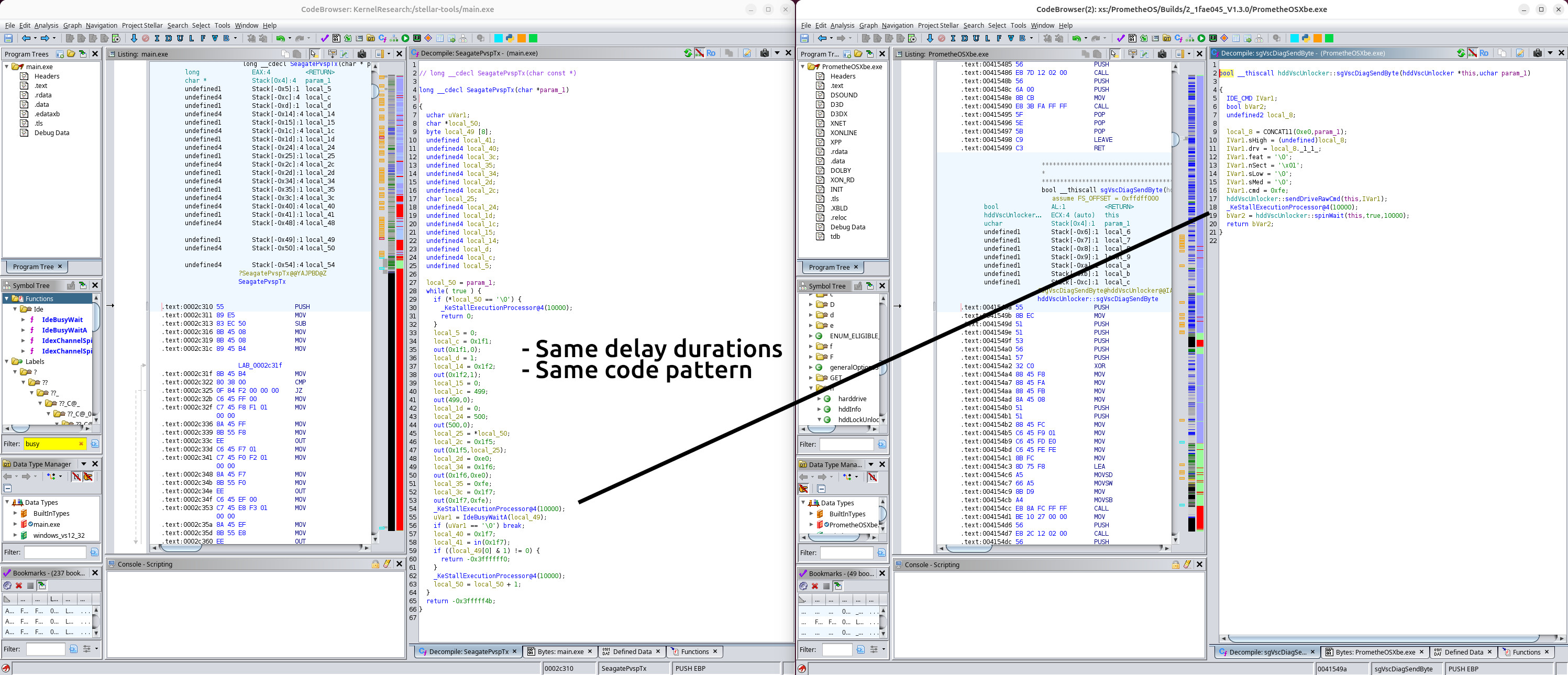This screenshot has width=1568, height=675.
Task: Toggle mouse hover mode in left Listing
Action: coord(314,53)
